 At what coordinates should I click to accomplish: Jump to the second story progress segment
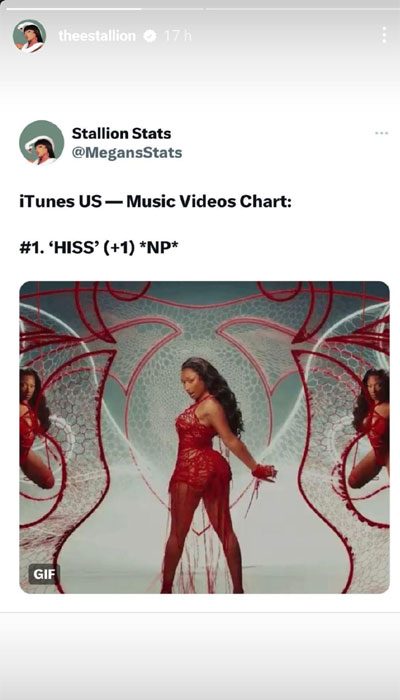[301, 8]
